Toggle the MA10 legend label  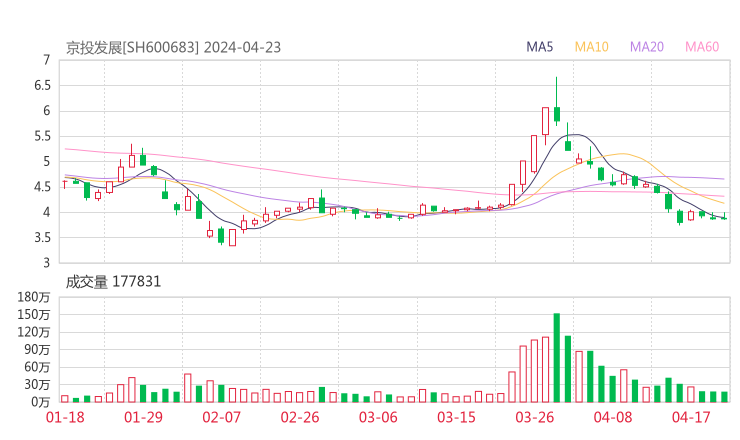click(591, 47)
